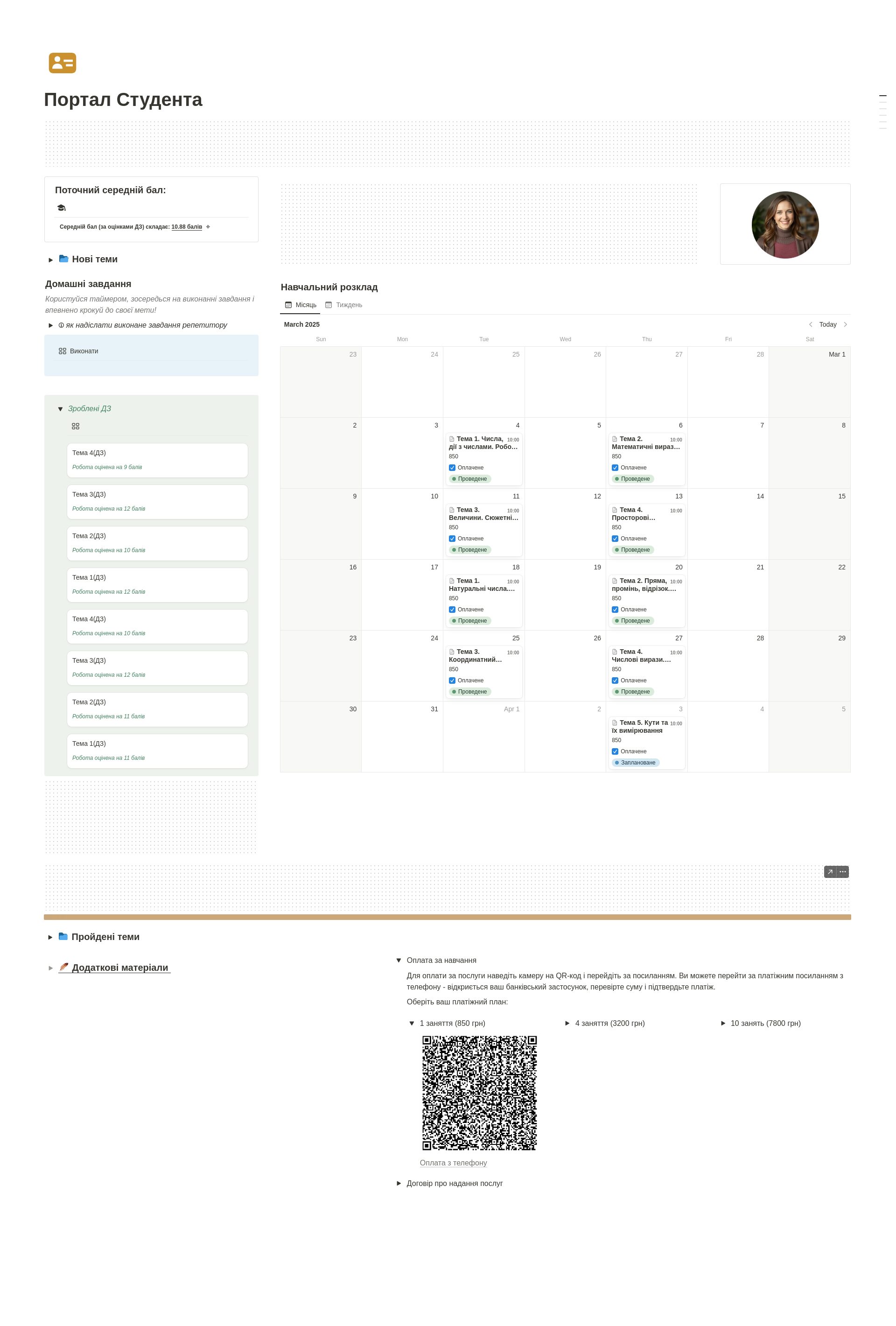896x1326 pixels.
Task: Expand the 10 занять (7800 грн) plan
Action: pyautogui.click(x=723, y=1023)
